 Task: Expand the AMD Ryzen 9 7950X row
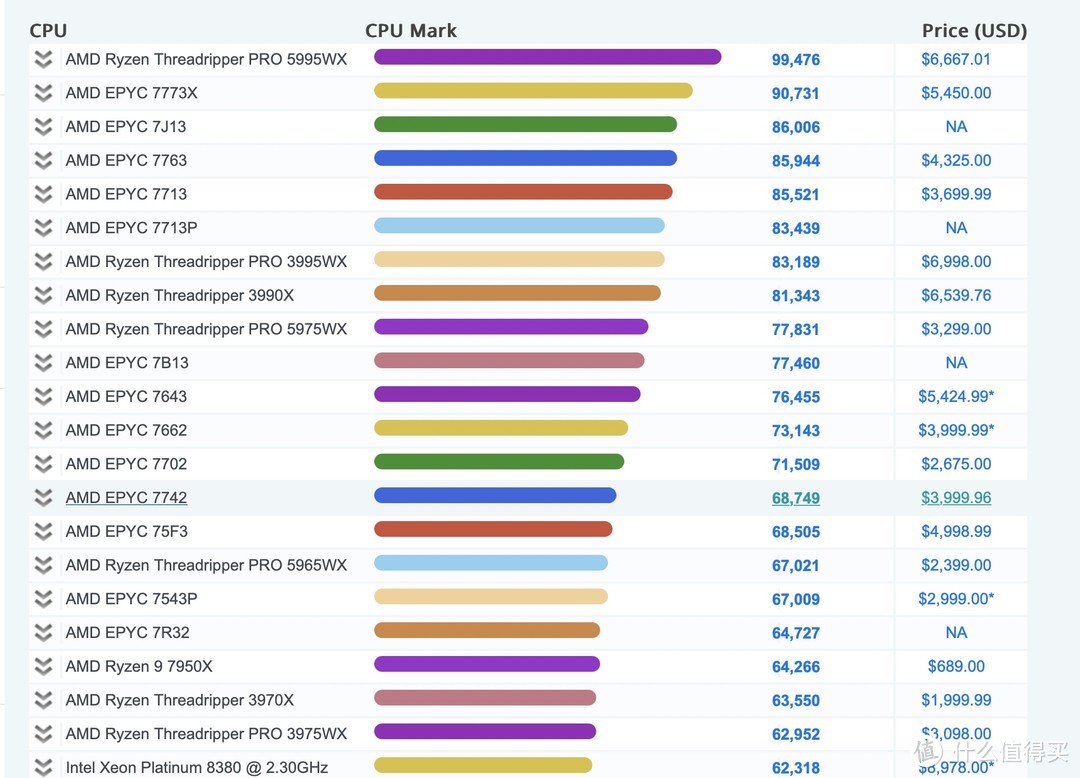[41, 666]
